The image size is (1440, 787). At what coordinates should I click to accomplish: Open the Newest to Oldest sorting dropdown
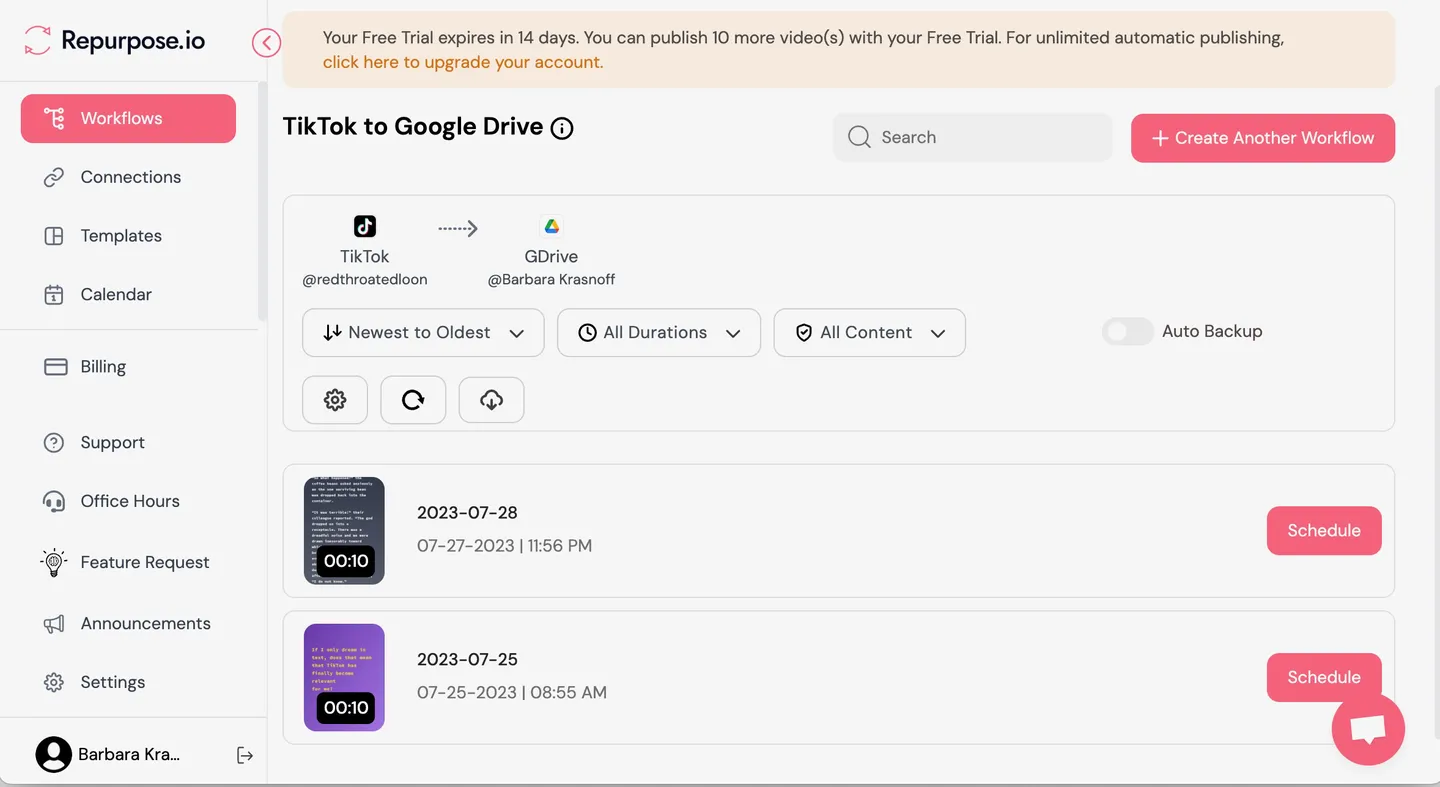[x=422, y=332]
